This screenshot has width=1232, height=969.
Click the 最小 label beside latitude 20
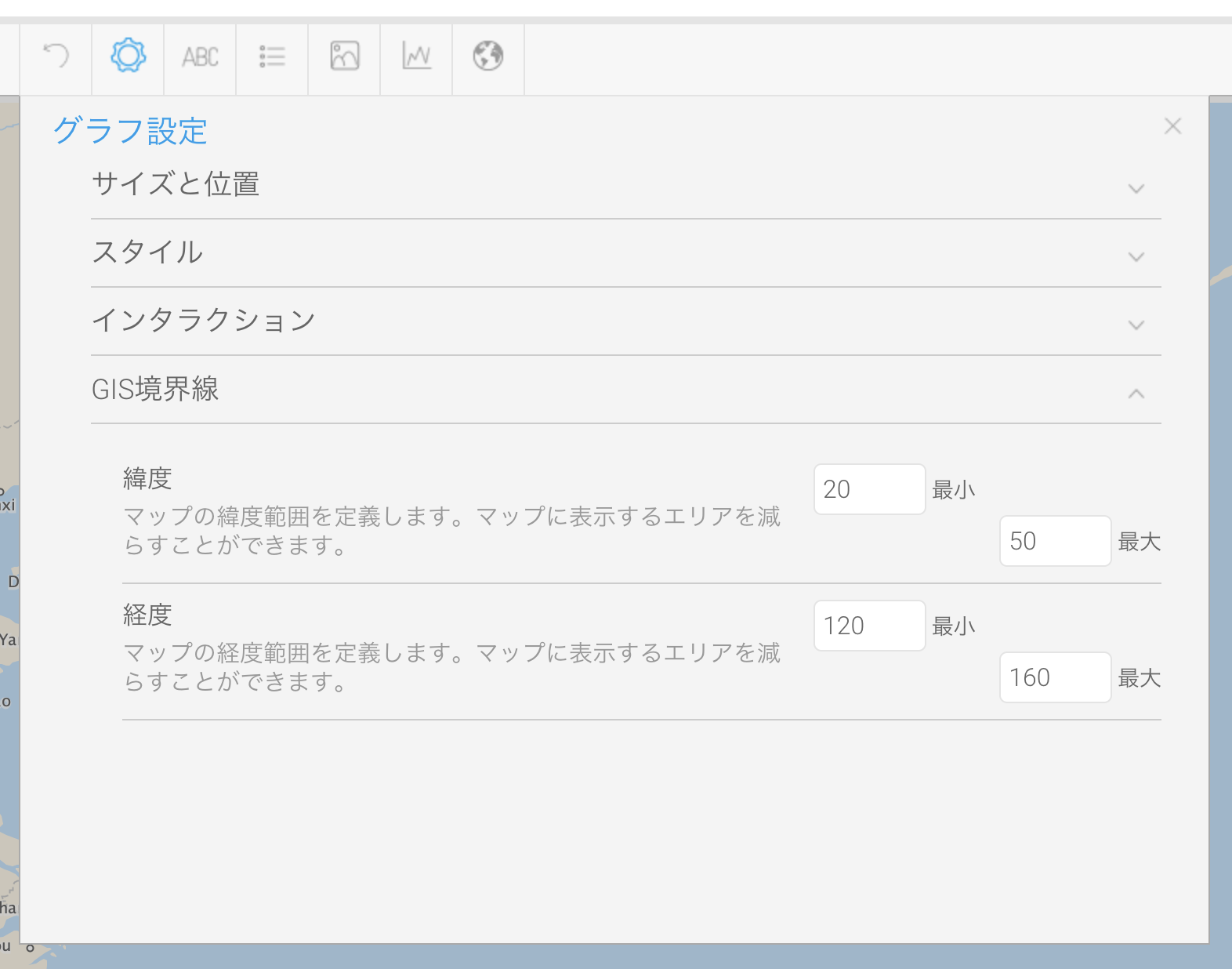click(x=954, y=490)
